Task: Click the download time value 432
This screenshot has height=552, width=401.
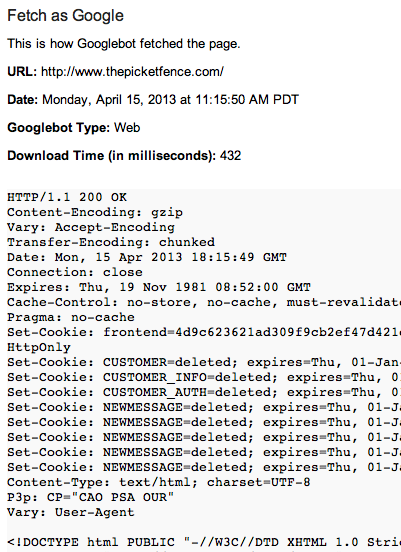Action: click(x=231, y=156)
